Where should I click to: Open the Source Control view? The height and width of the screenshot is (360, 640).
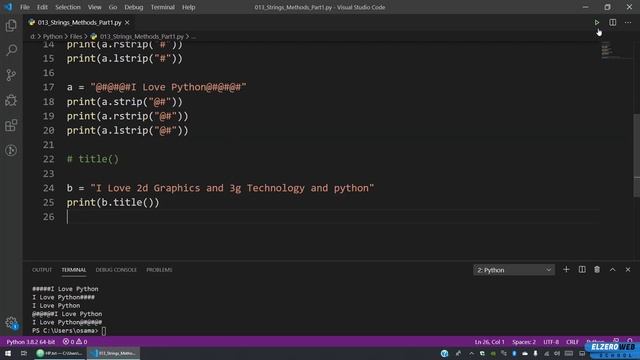(11, 75)
